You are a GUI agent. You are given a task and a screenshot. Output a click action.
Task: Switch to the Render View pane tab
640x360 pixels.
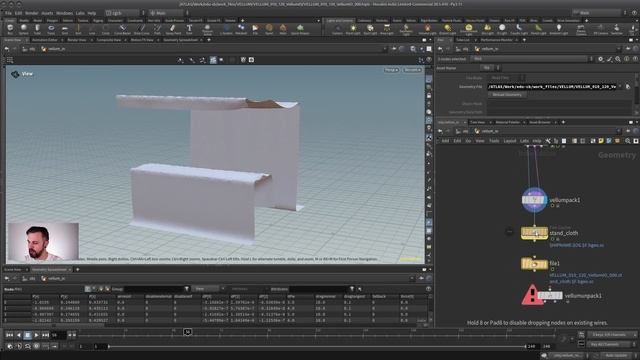tap(77, 40)
